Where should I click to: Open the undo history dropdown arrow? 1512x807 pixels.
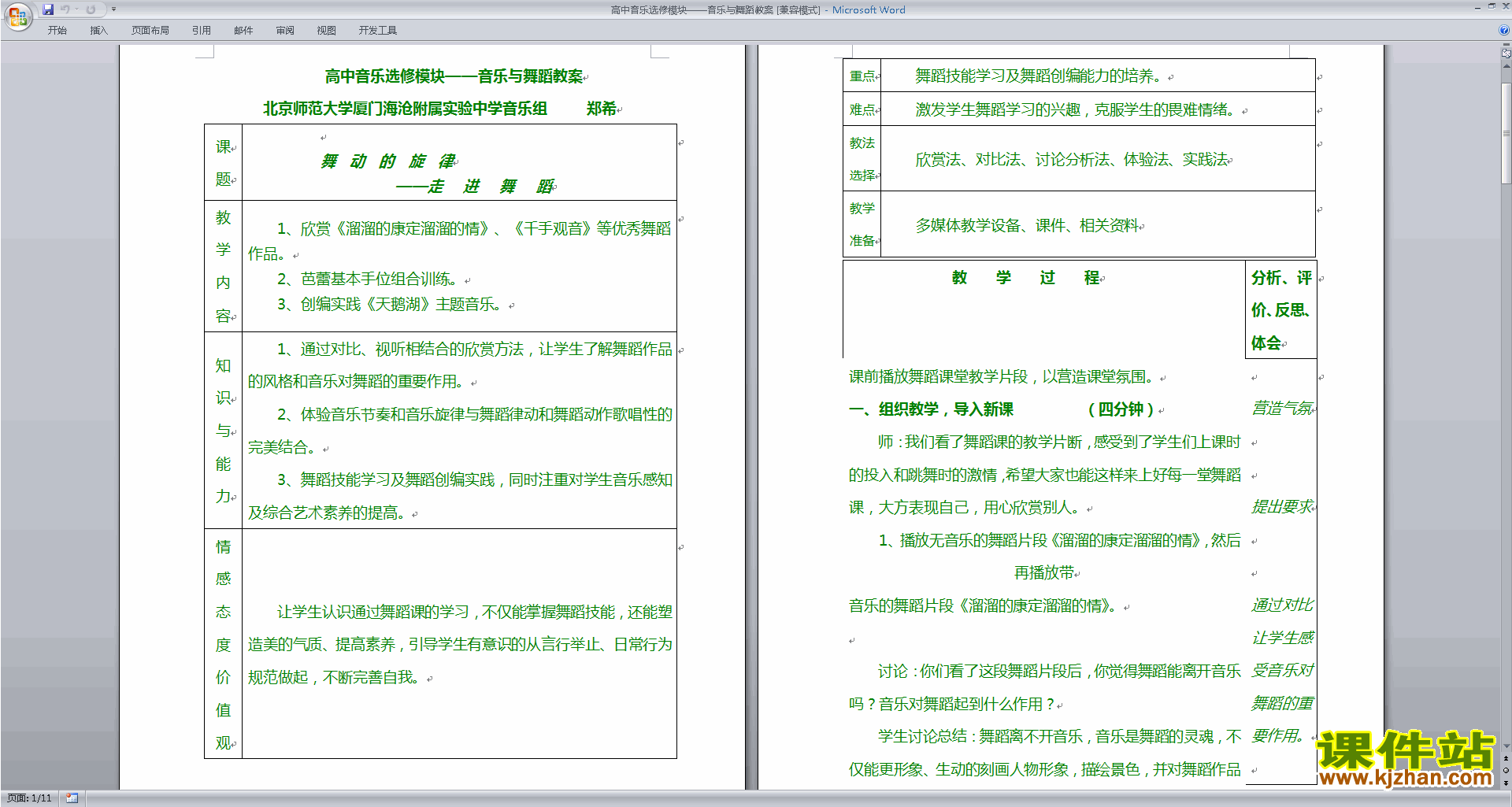click(76, 9)
